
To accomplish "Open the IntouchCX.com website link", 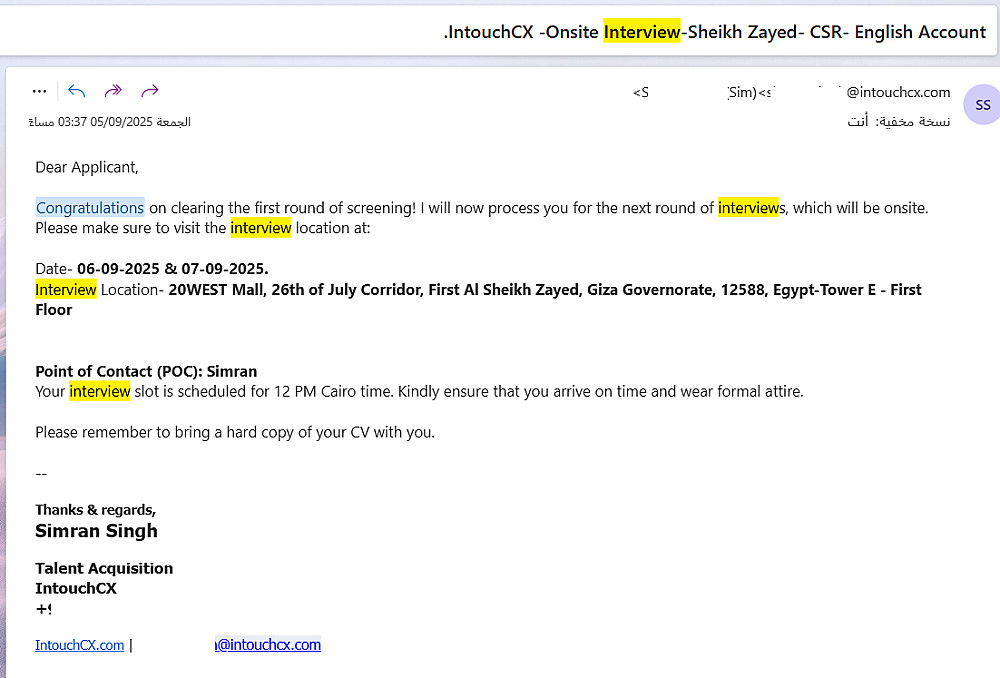I will coord(80,645).
